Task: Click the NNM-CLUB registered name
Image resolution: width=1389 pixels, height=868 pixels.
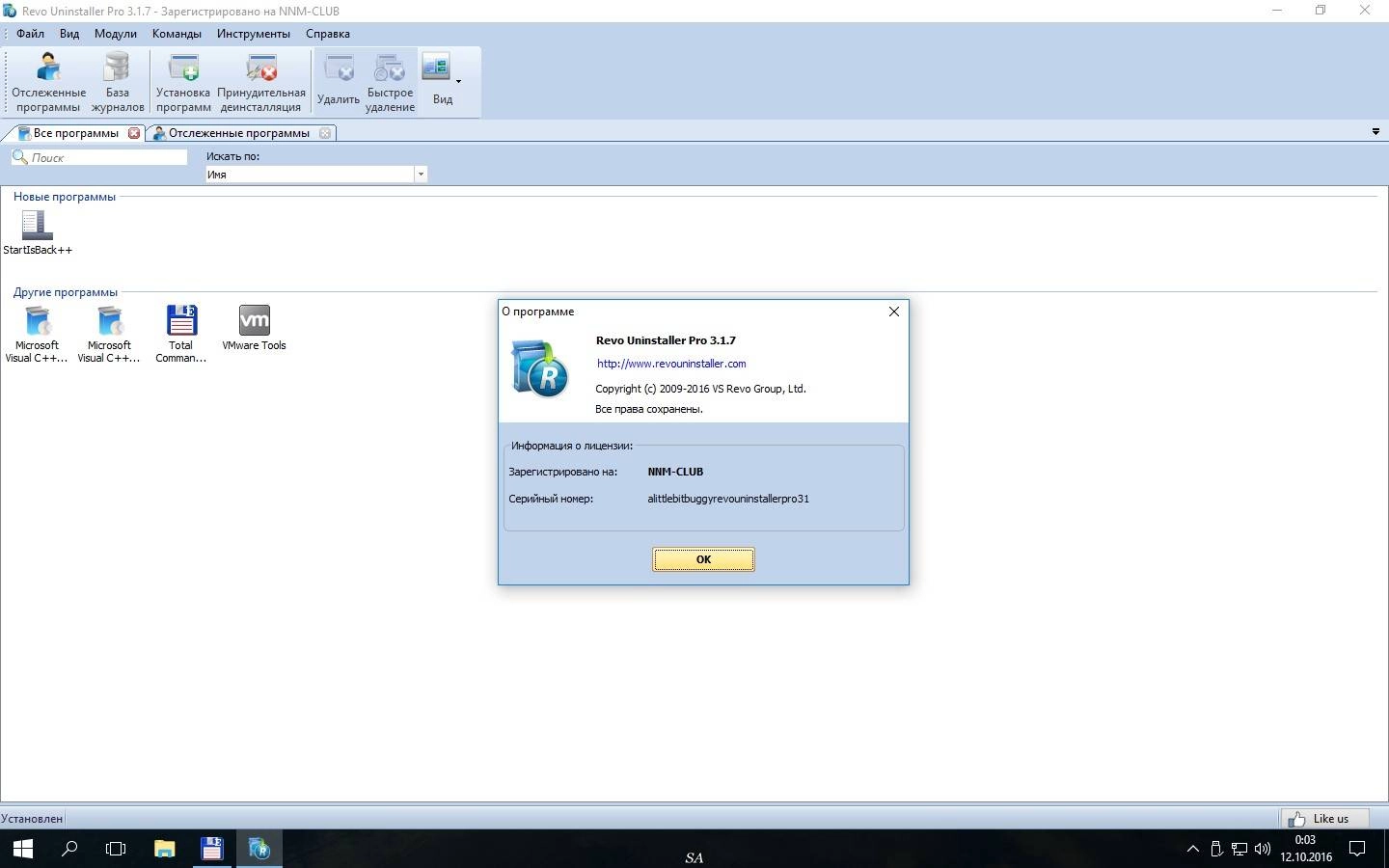Action: pyautogui.click(x=675, y=472)
